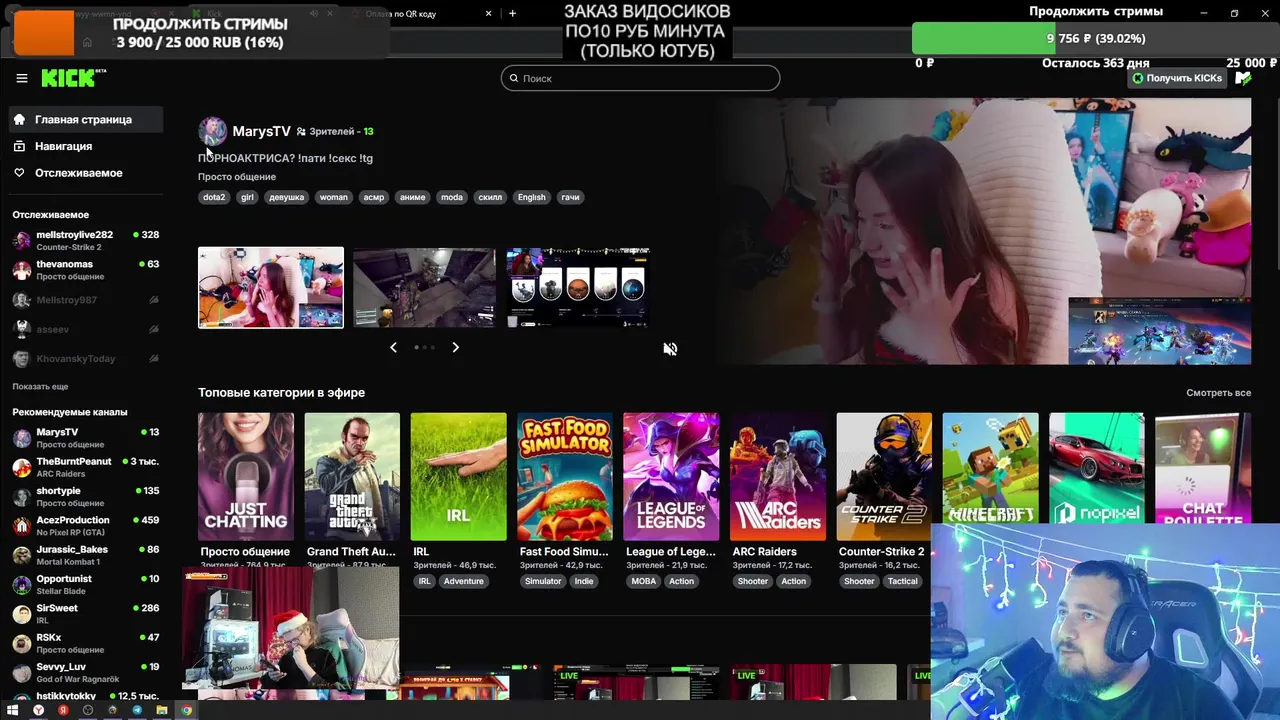The width and height of the screenshot is (1280, 720).
Task: Open the hamburger sidebar menu
Action: point(22,78)
